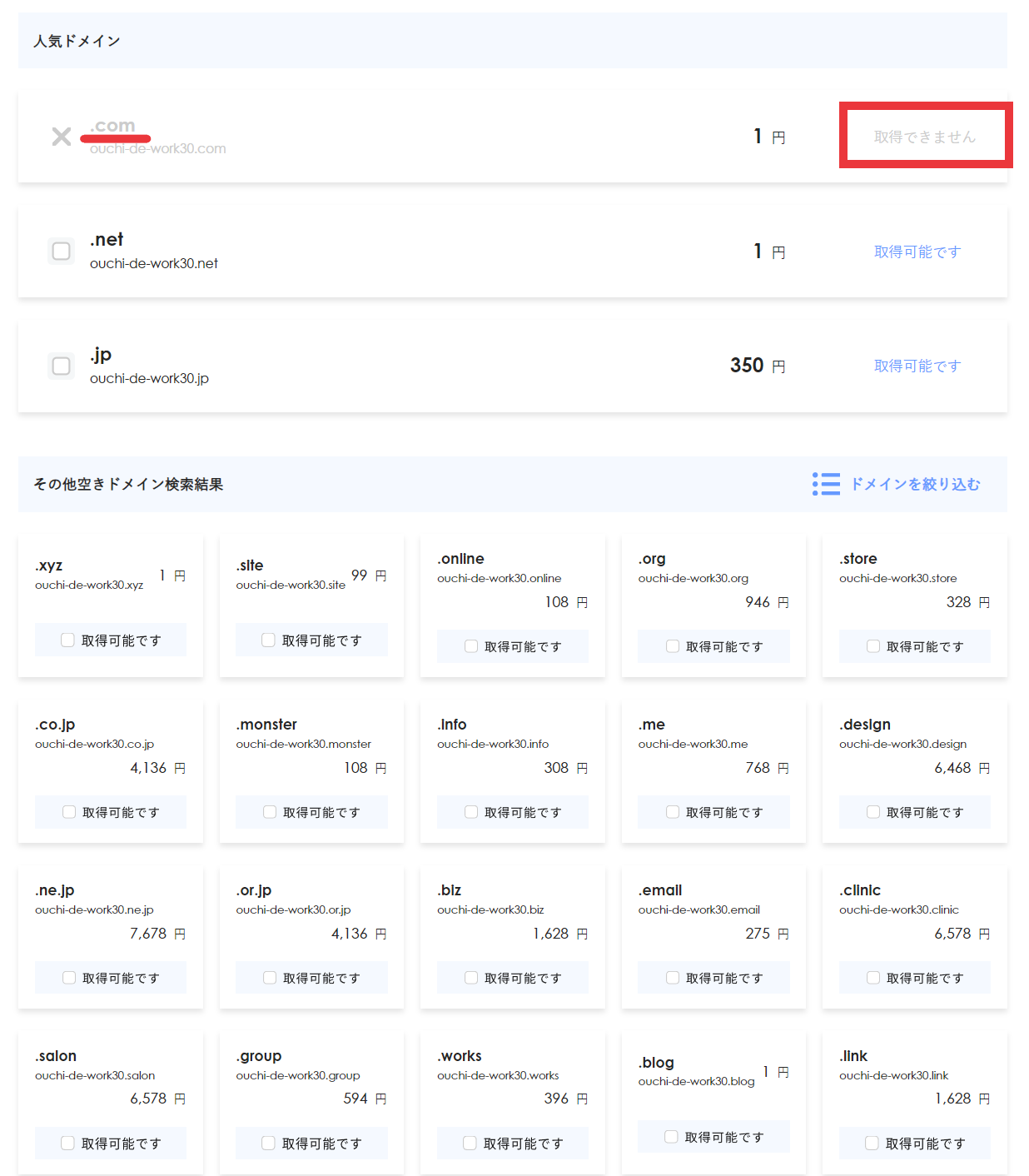
Task: Click 取得可能です link for .net
Action: point(917,252)
